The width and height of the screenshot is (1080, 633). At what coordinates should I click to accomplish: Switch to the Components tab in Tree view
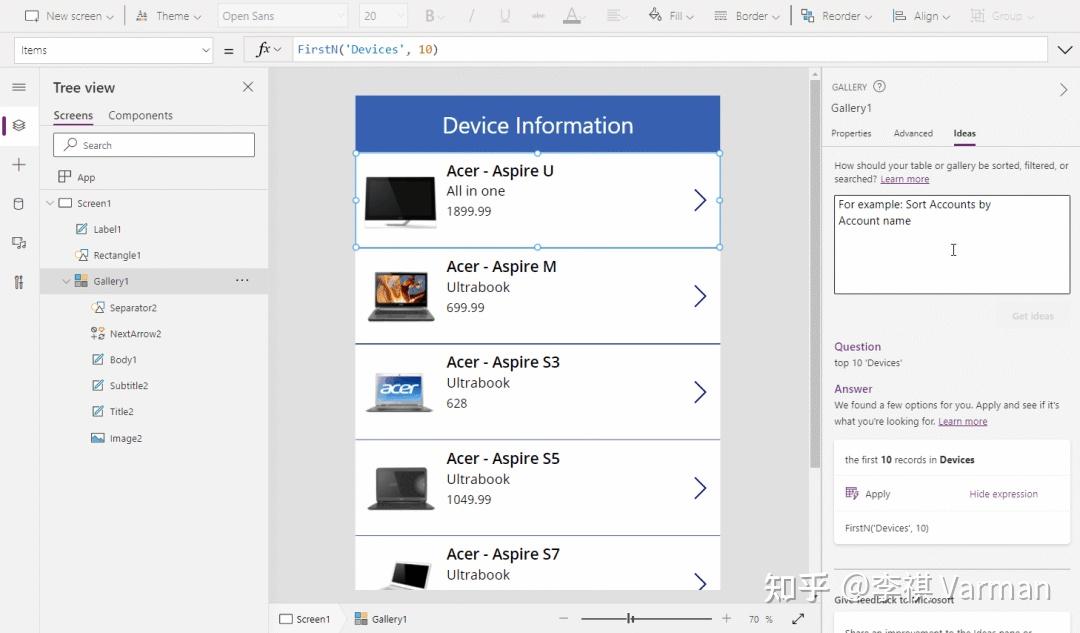[140, 115]
